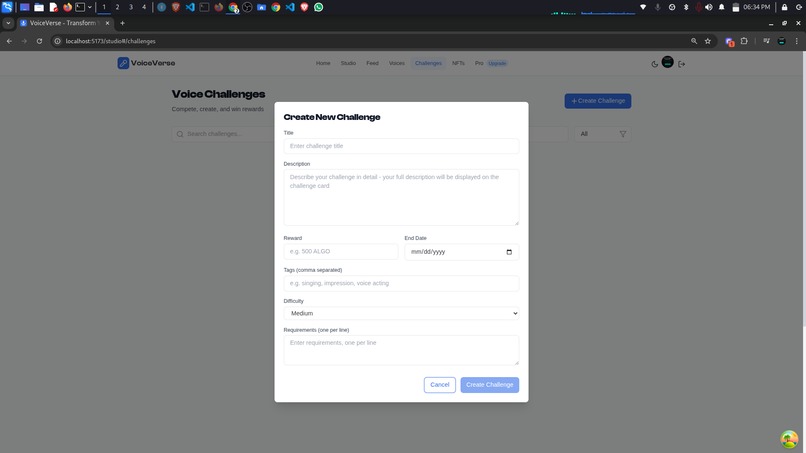Click the clock showing 06:34 PM
Viewport: 806px width, 453px height.
(757, 7)
